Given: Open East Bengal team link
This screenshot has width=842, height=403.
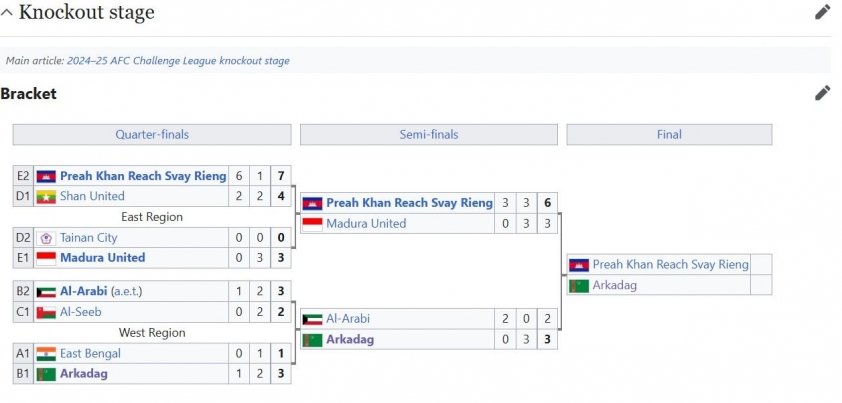Looking at the screenshot, I should (90, 354).
